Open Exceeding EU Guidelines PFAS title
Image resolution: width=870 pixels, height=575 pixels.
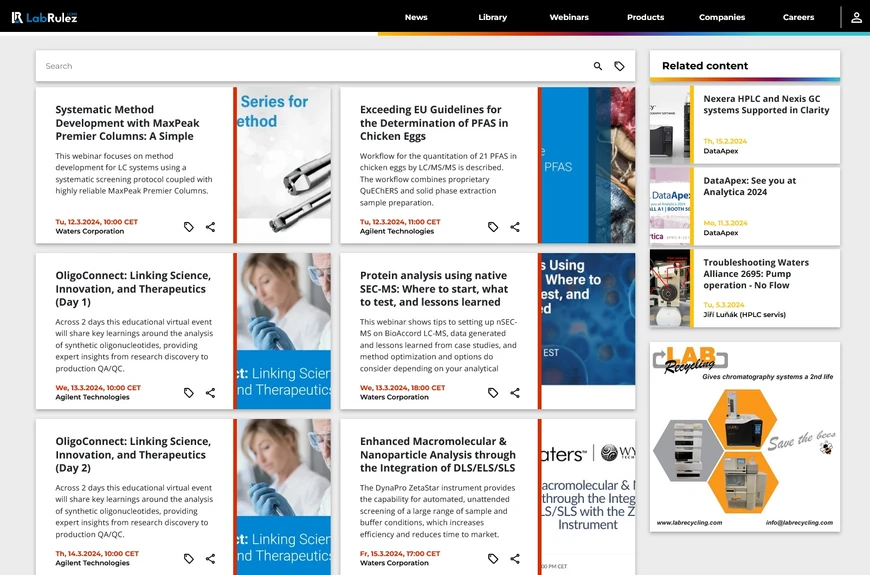click(434, 123)
